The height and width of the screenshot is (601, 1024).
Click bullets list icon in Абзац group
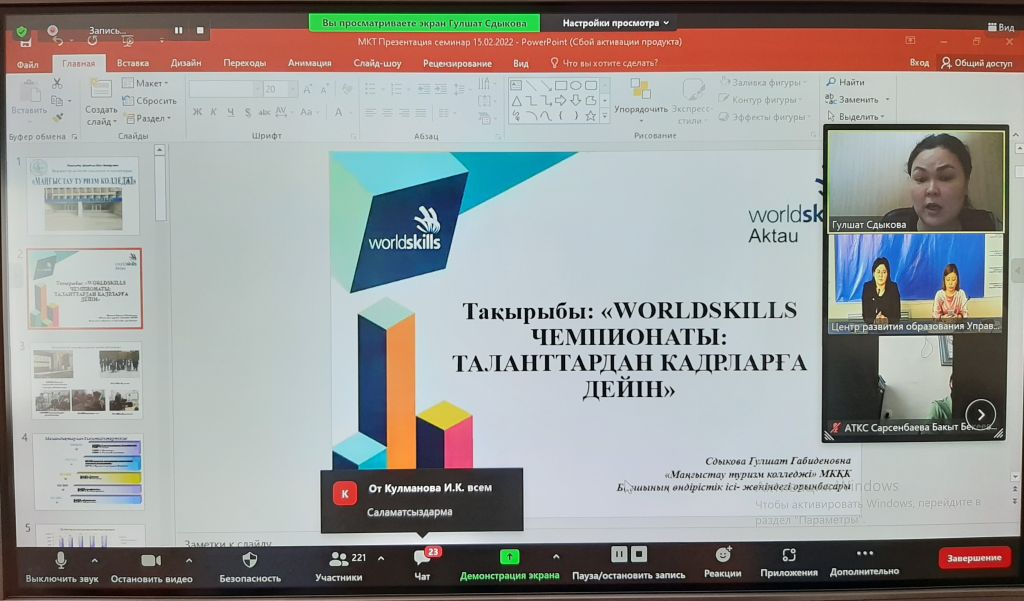tap(370, 89)
